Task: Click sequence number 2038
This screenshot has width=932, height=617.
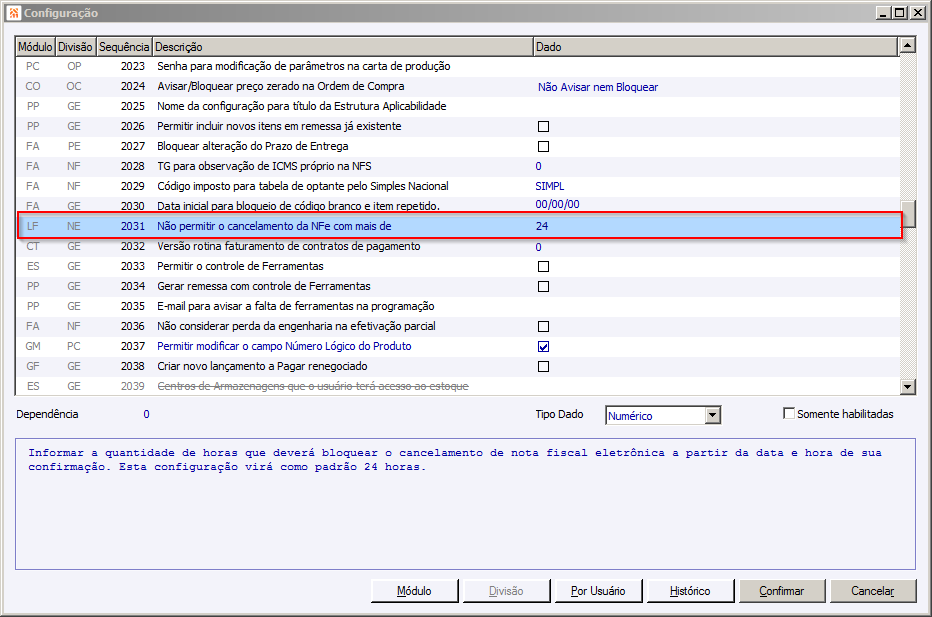Action: point(133,366)
